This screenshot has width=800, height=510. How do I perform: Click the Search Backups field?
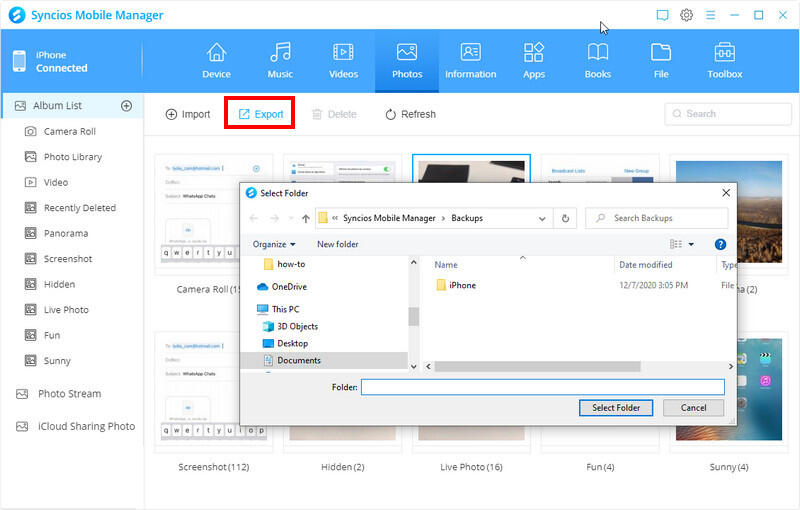tap(657, 218)
